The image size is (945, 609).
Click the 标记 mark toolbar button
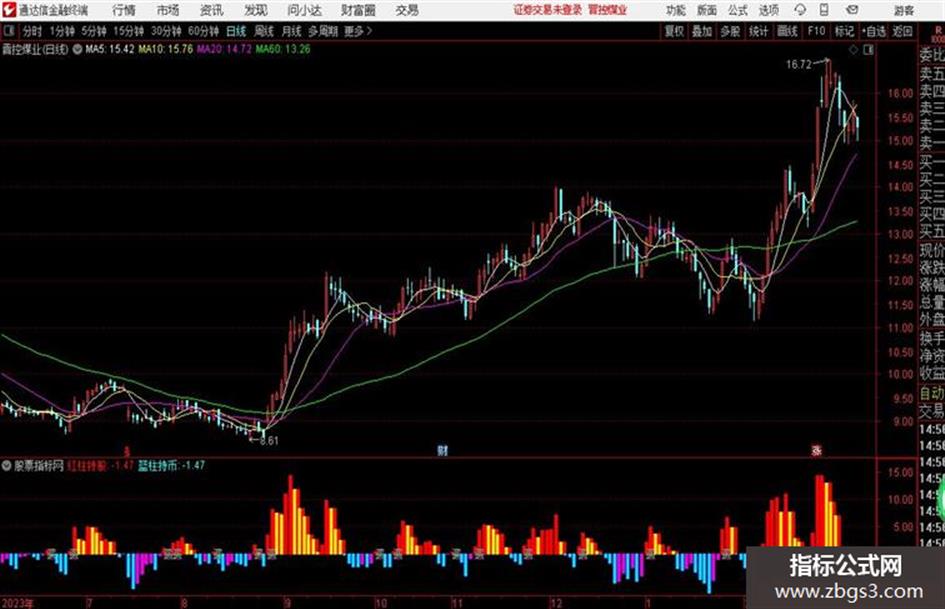click(844, 31)
